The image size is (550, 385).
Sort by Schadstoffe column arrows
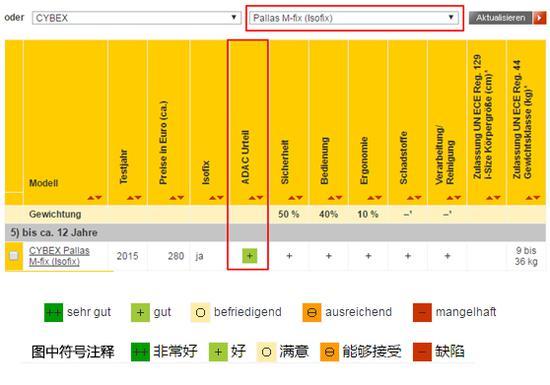pyautogui.click(x=414, y=198)
